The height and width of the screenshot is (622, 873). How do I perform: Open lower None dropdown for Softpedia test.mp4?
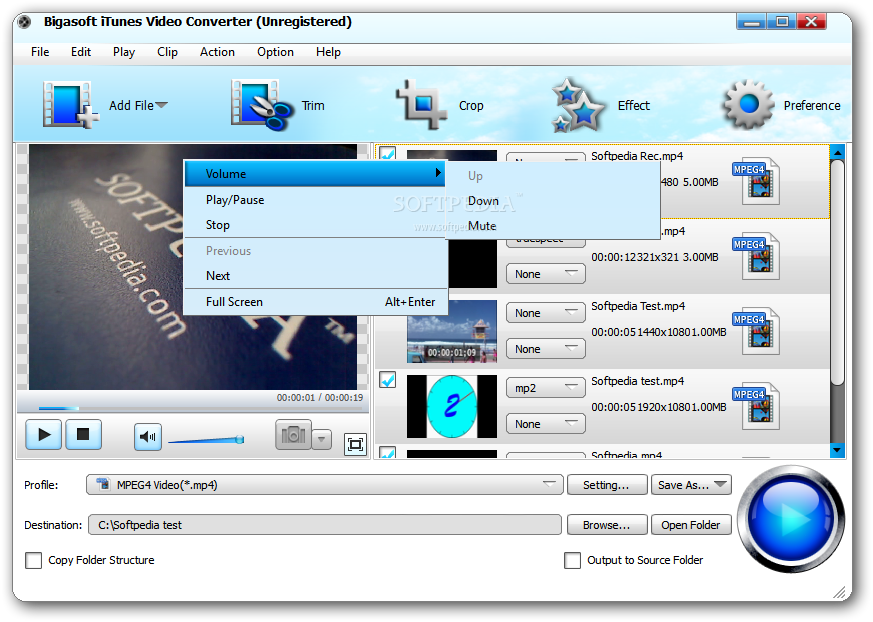(546, 424)
